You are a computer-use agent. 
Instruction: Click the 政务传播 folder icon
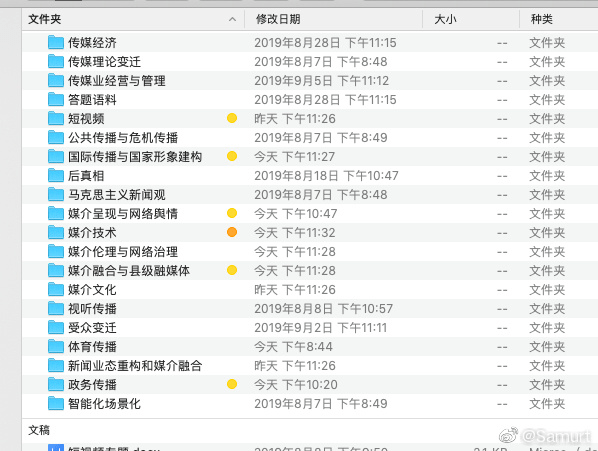(56, 385)
